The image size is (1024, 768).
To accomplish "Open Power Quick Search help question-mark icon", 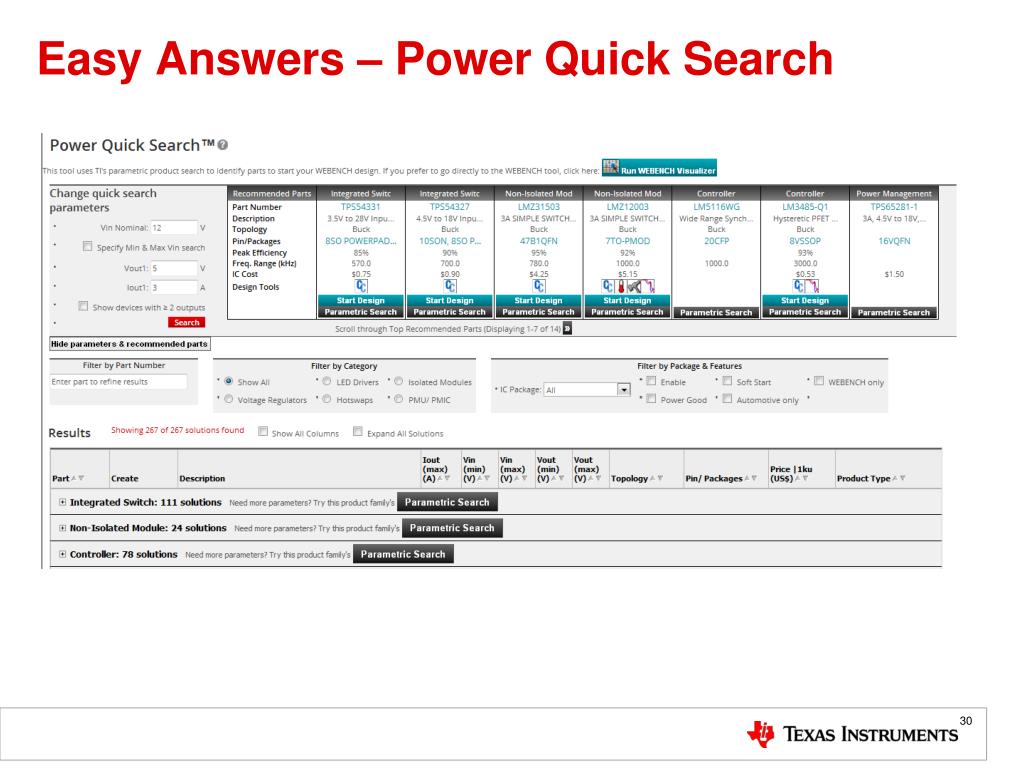I will (x=223, y=145).
